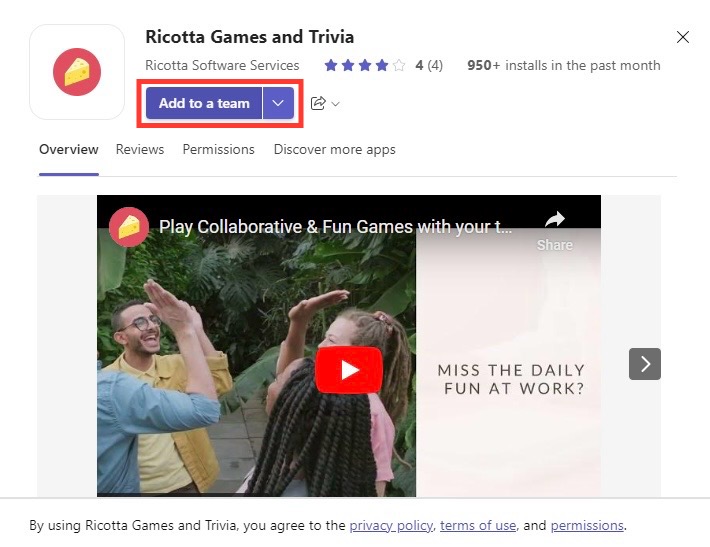Viewport: 710px width, 547px height.
Task: Click the Add to a team button
Action: (x=204, y=103)
